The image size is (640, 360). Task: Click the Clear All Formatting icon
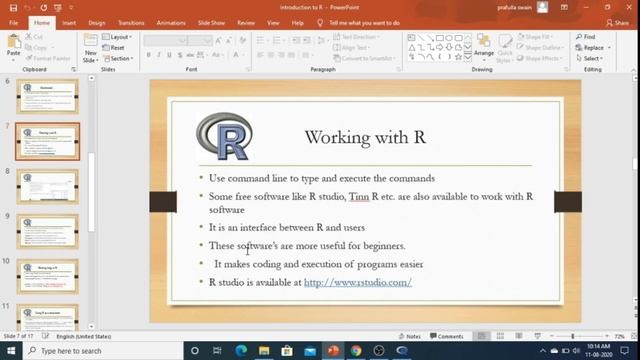pyautogui.click(x=242, y=40)
